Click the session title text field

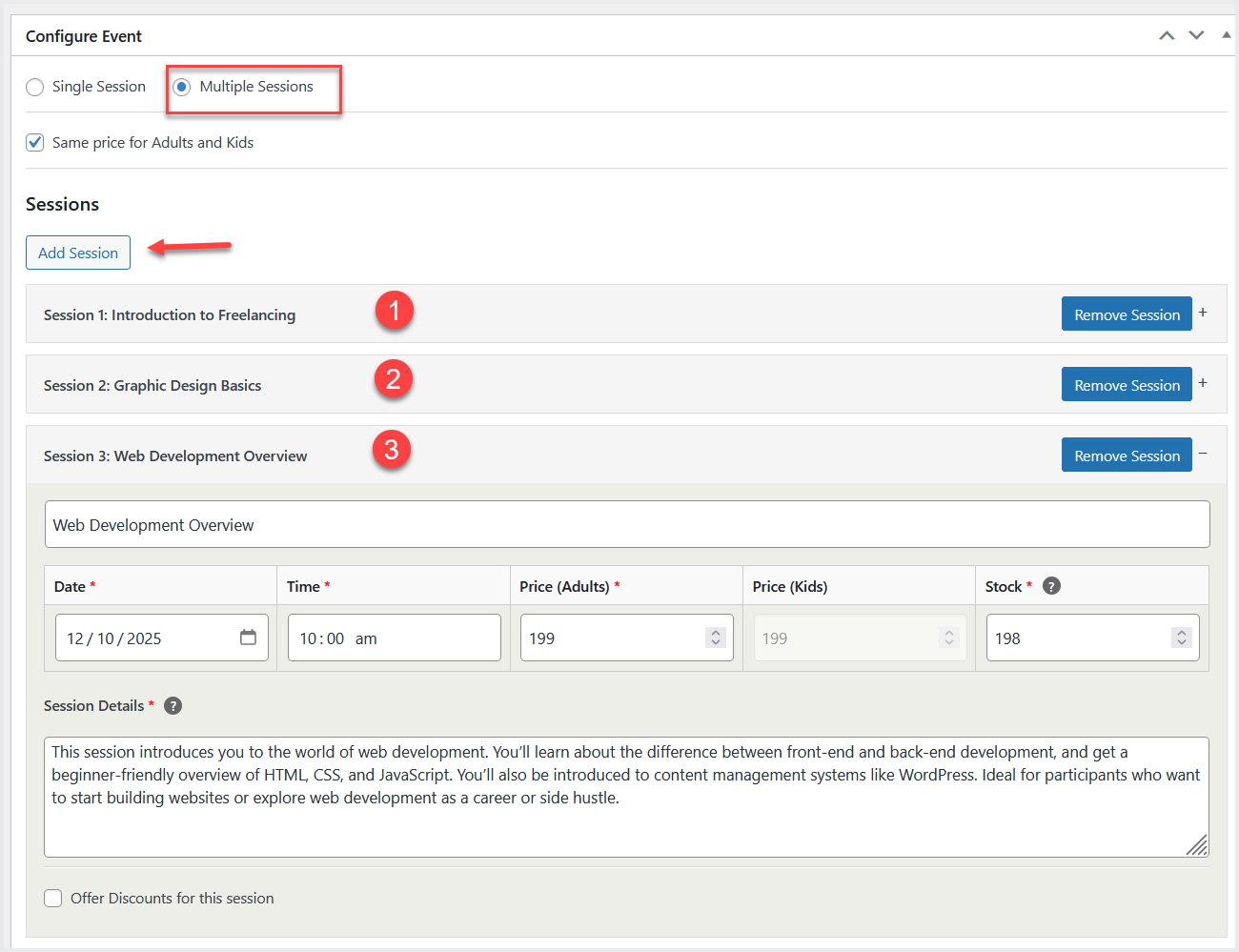coord(627,525)
